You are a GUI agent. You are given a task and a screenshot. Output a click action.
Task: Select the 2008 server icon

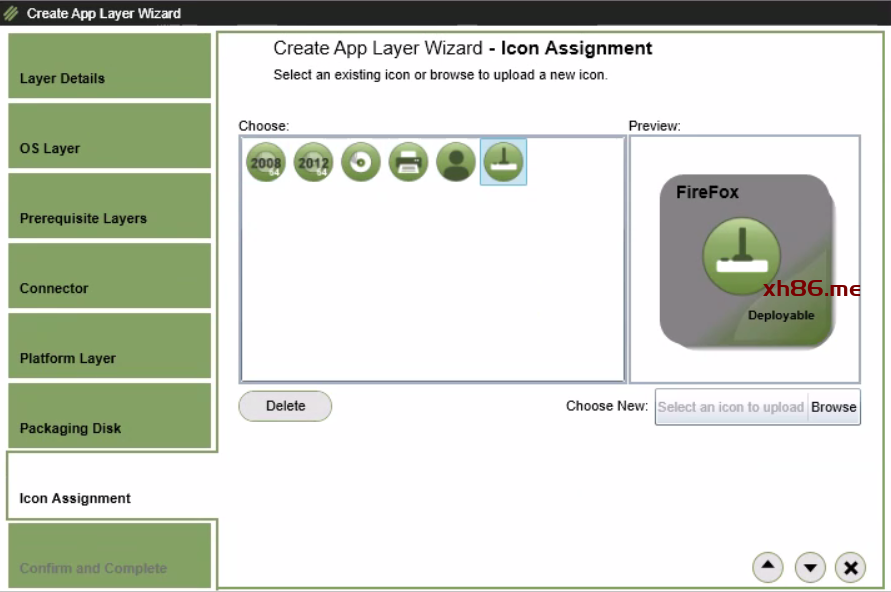(x=266, y=162)
